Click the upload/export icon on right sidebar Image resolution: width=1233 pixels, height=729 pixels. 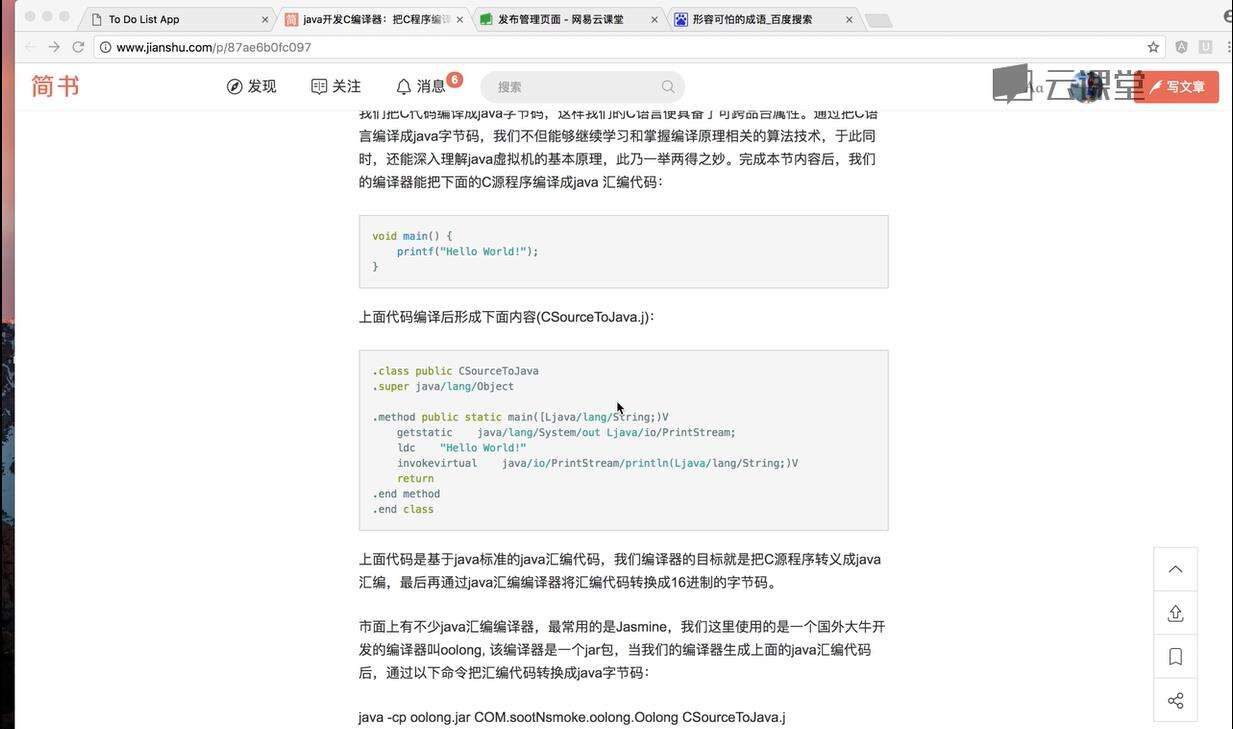[1175, 613]
